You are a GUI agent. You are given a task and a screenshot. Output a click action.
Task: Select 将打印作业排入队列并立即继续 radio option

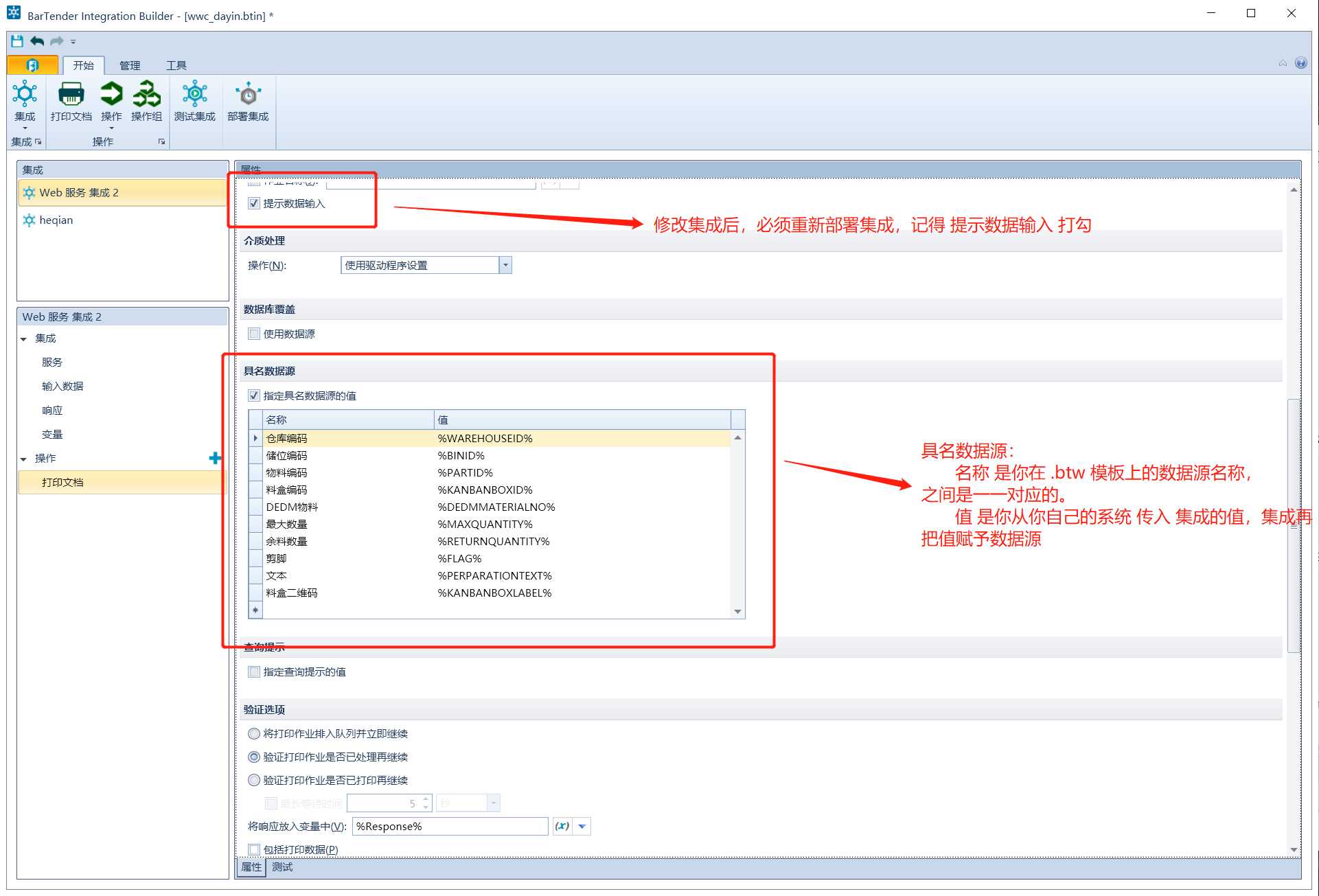[254, 733]
